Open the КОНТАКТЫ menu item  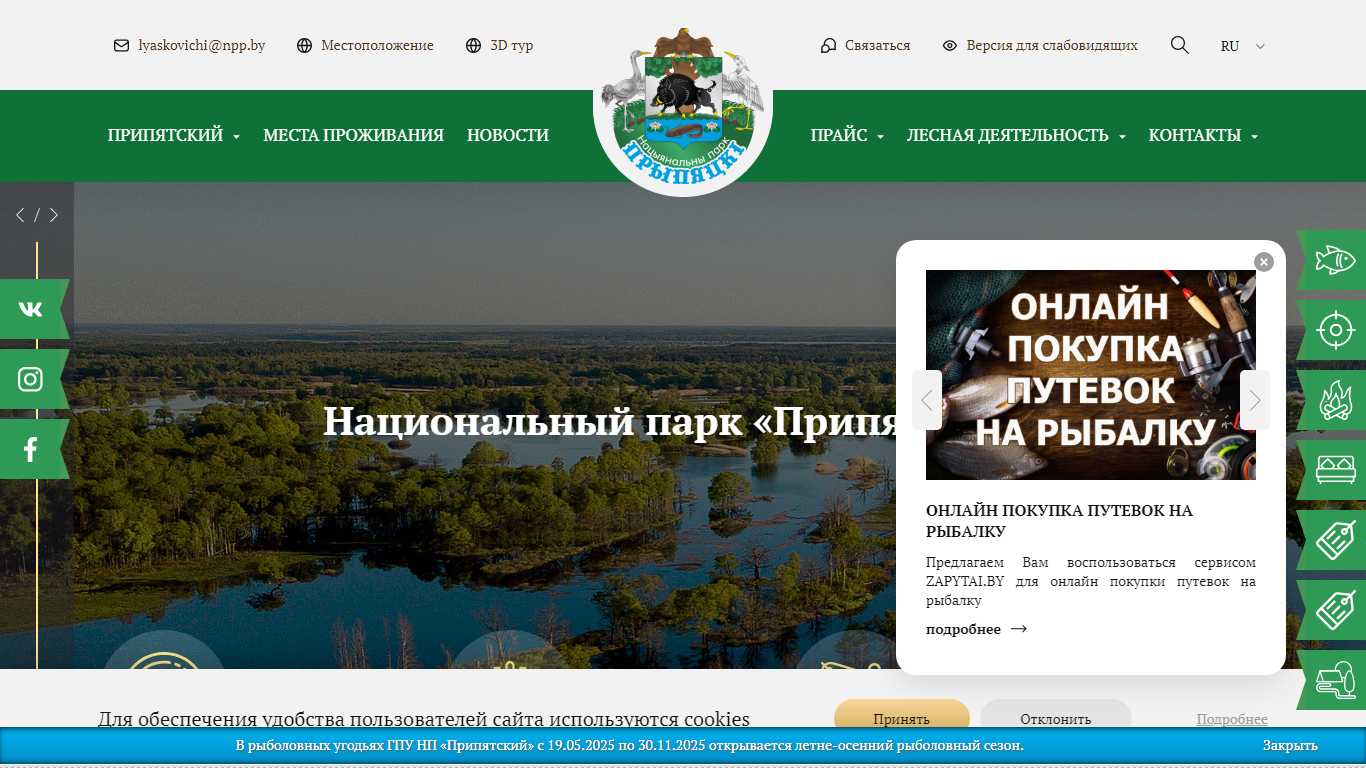click(x=1195, y=136)
